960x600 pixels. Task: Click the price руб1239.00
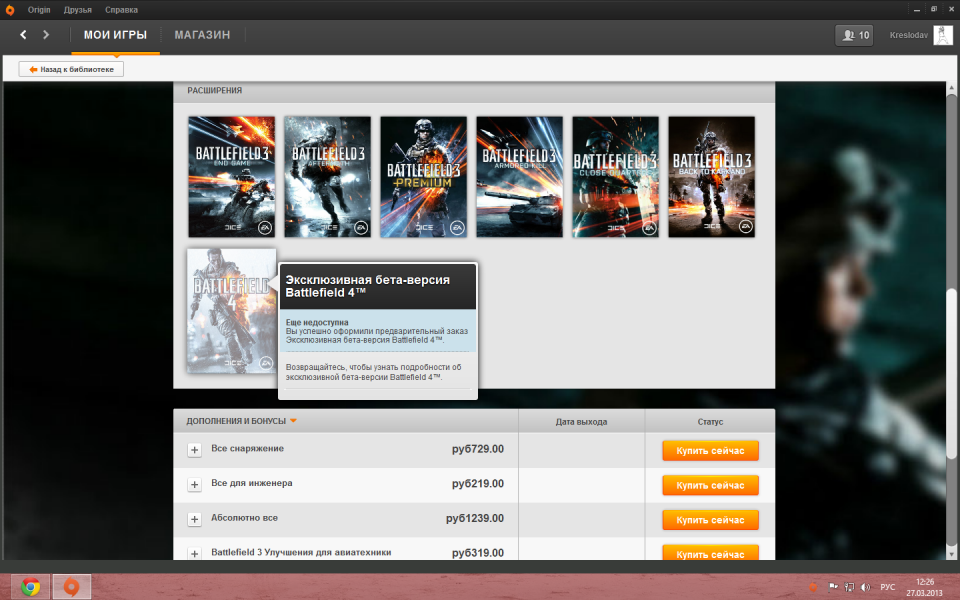[x=474, y=518]
